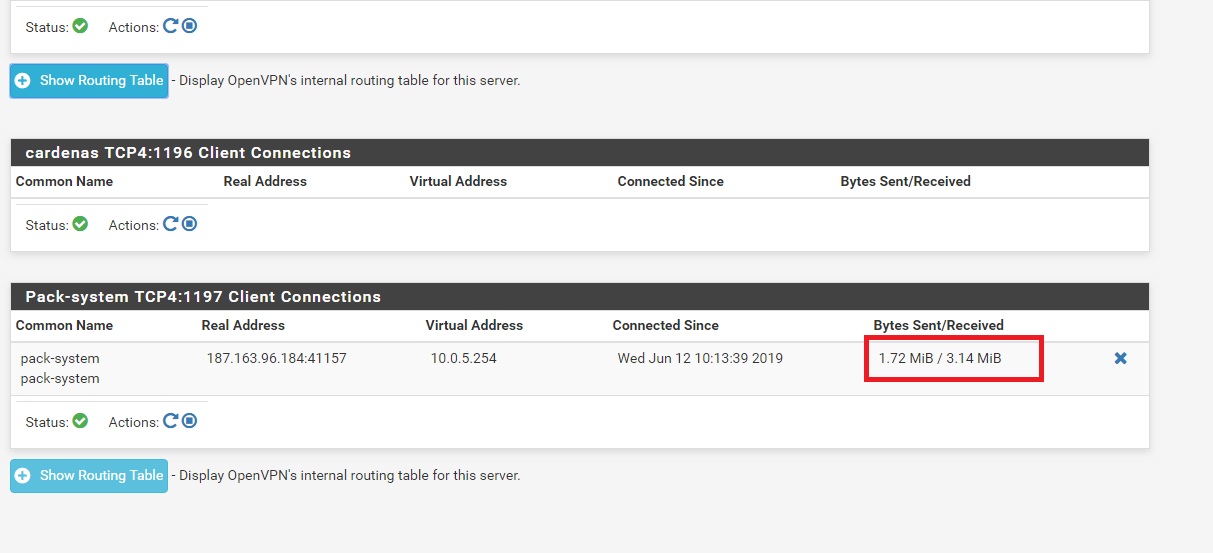Click Common Name column header in cardenas table
The height and width of the screenshot is (553, 1213).
point(64,182)
